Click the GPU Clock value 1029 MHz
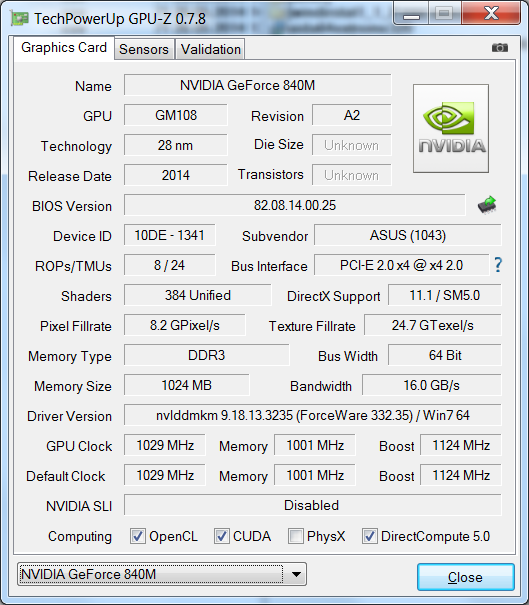Viewport: 529px width, 605px height. click(165, 445)
